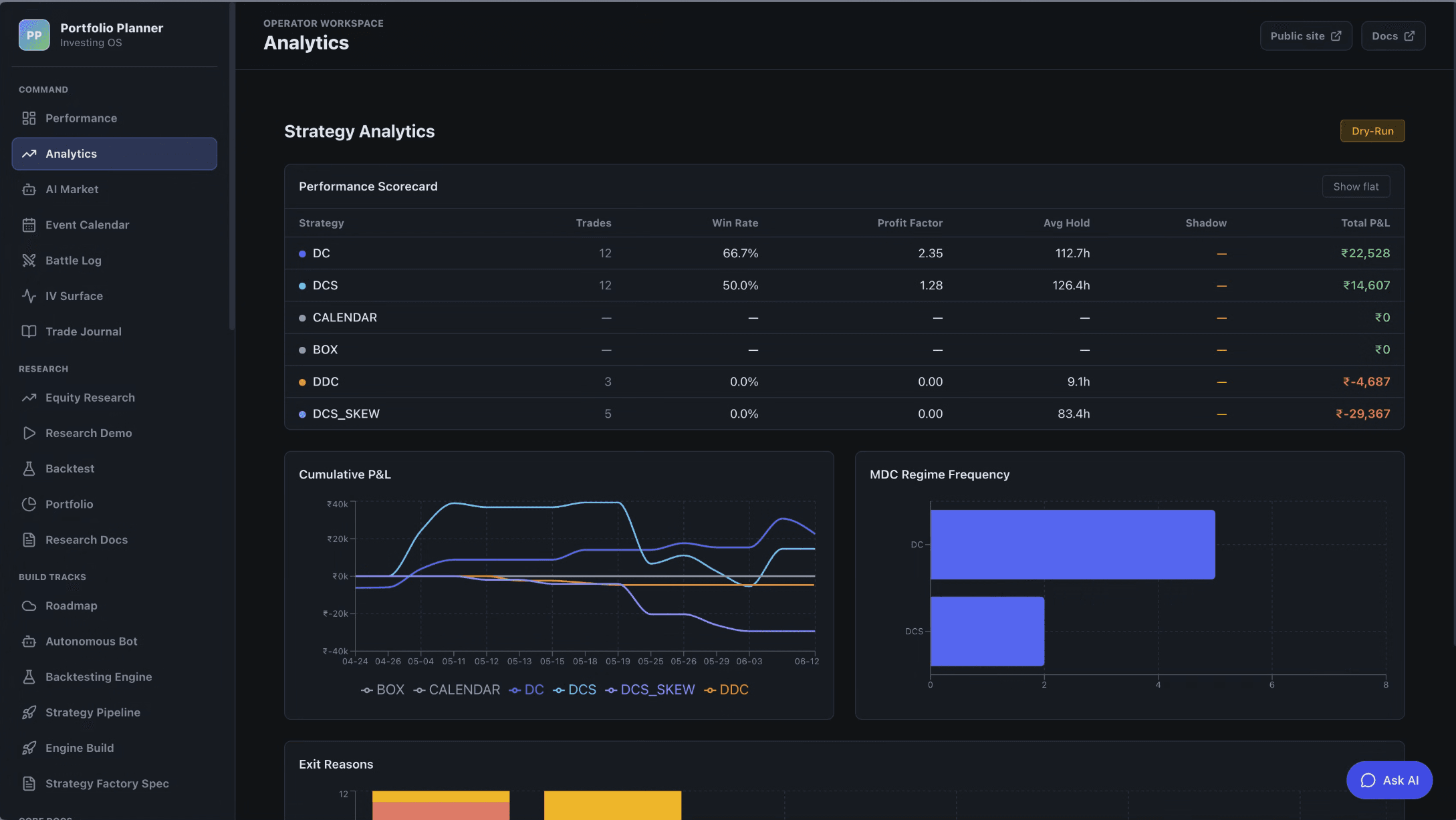This screenshot has width=1456, height=820.
Task: Toggle DC series in chart legend
Action: pos(526,690)
